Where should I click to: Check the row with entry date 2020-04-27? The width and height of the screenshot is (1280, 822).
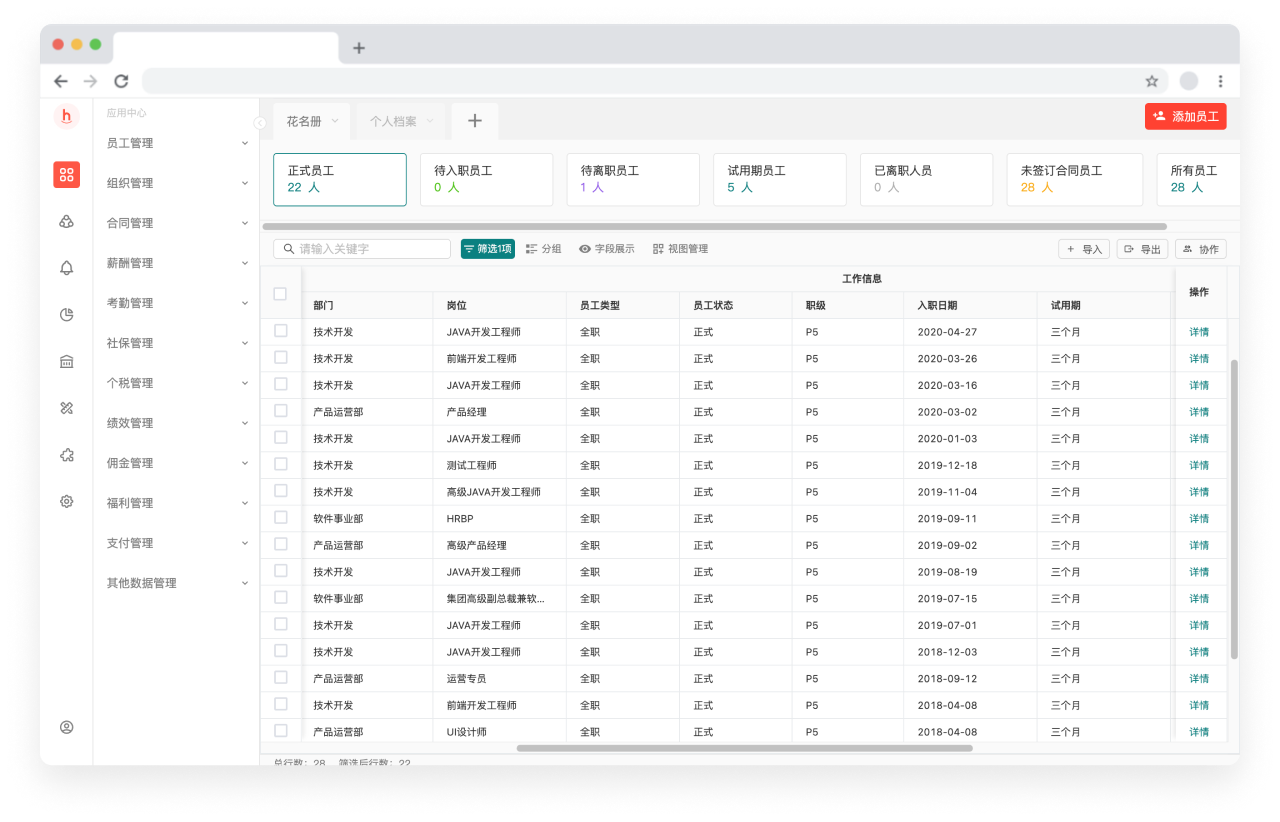tap(280, 331)
